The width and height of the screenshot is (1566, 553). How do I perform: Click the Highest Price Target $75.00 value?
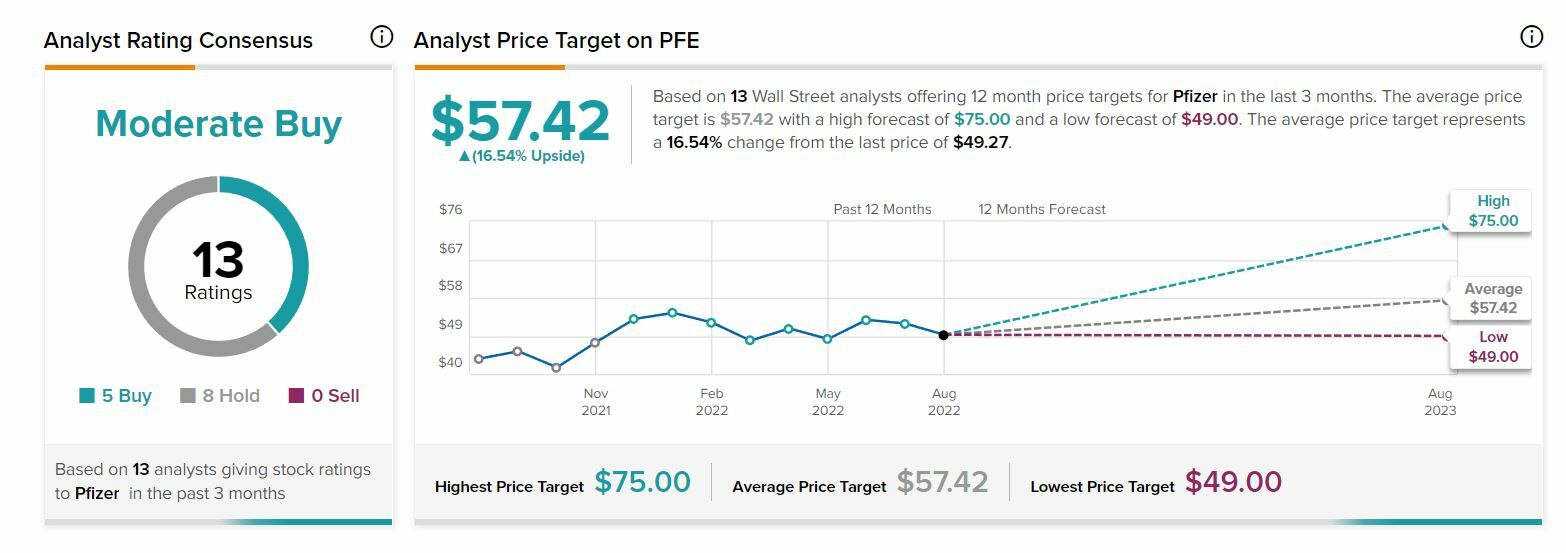coord(642,482)
